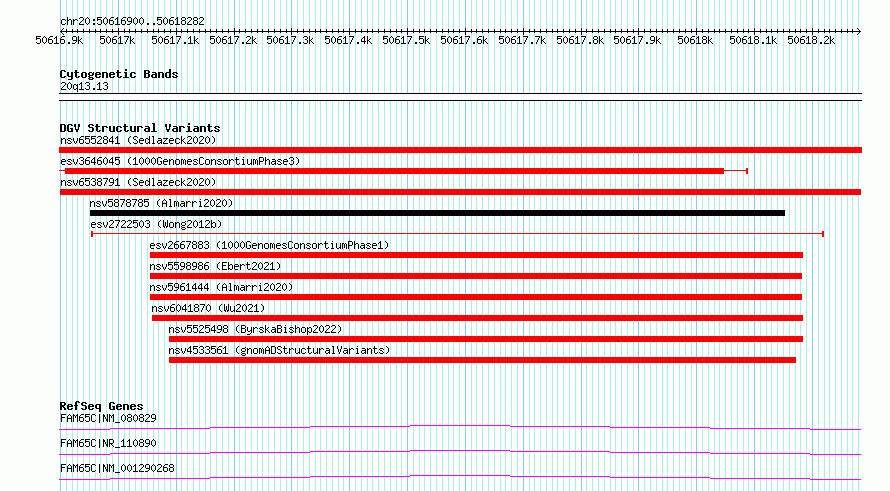This screenshot has height=491, width=890.
Task: Open variant nsv4533561 (gnomADStructuralVariants) label
Action: [279, 350]
